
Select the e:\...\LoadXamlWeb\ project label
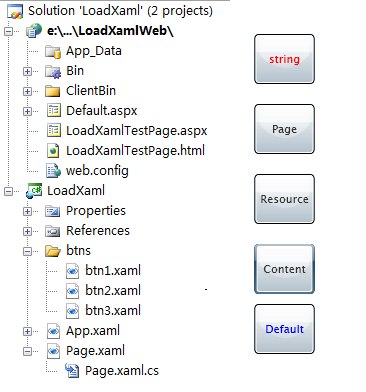tap(110, 31)
